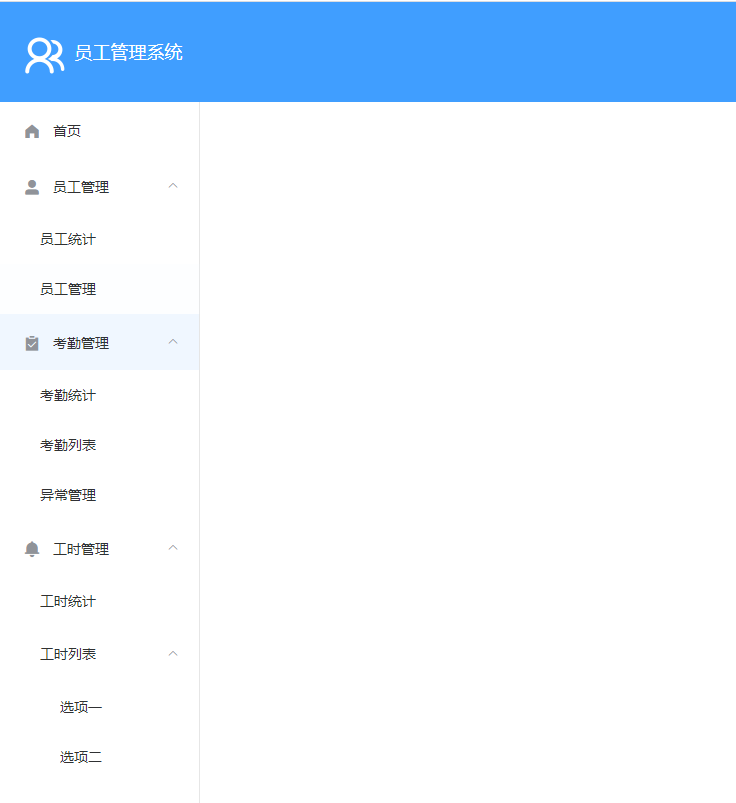Open the 工时统计 submenu item
736x803 pixels.
[99, 601]
